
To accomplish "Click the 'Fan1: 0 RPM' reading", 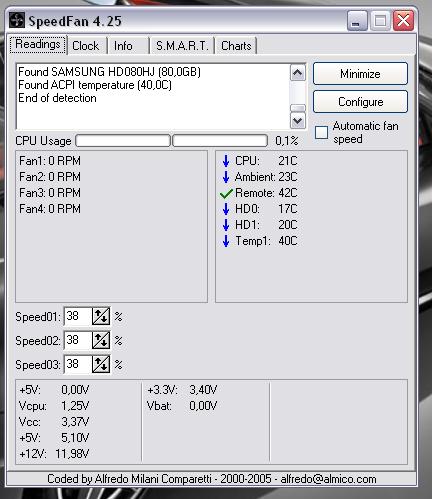I will point(50,161).
